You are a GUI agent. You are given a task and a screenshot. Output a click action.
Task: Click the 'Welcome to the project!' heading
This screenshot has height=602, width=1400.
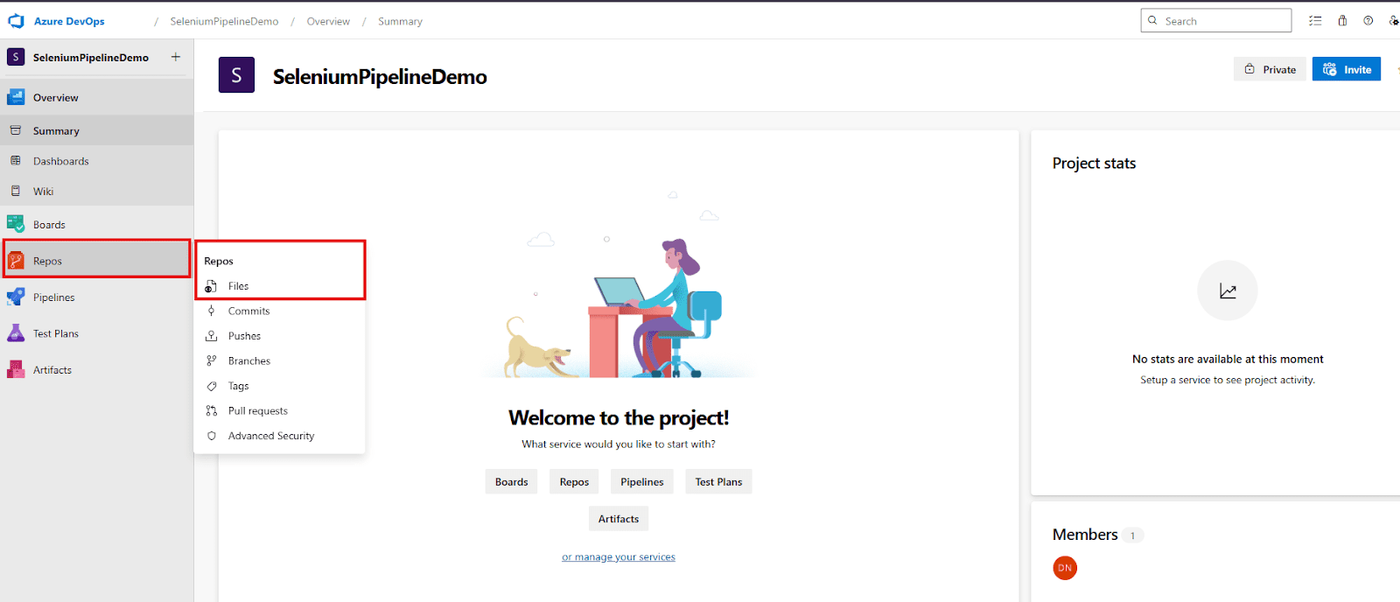pyautogui.click(x=619, y=418)
